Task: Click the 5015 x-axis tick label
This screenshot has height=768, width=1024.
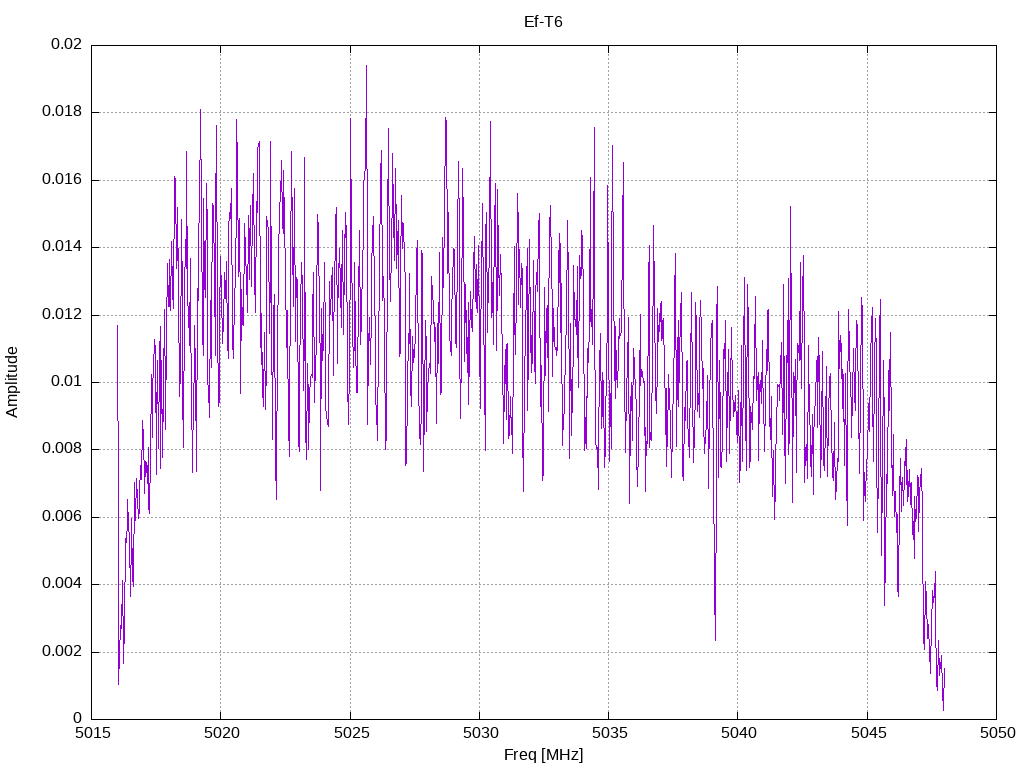Action: (92, 733)
